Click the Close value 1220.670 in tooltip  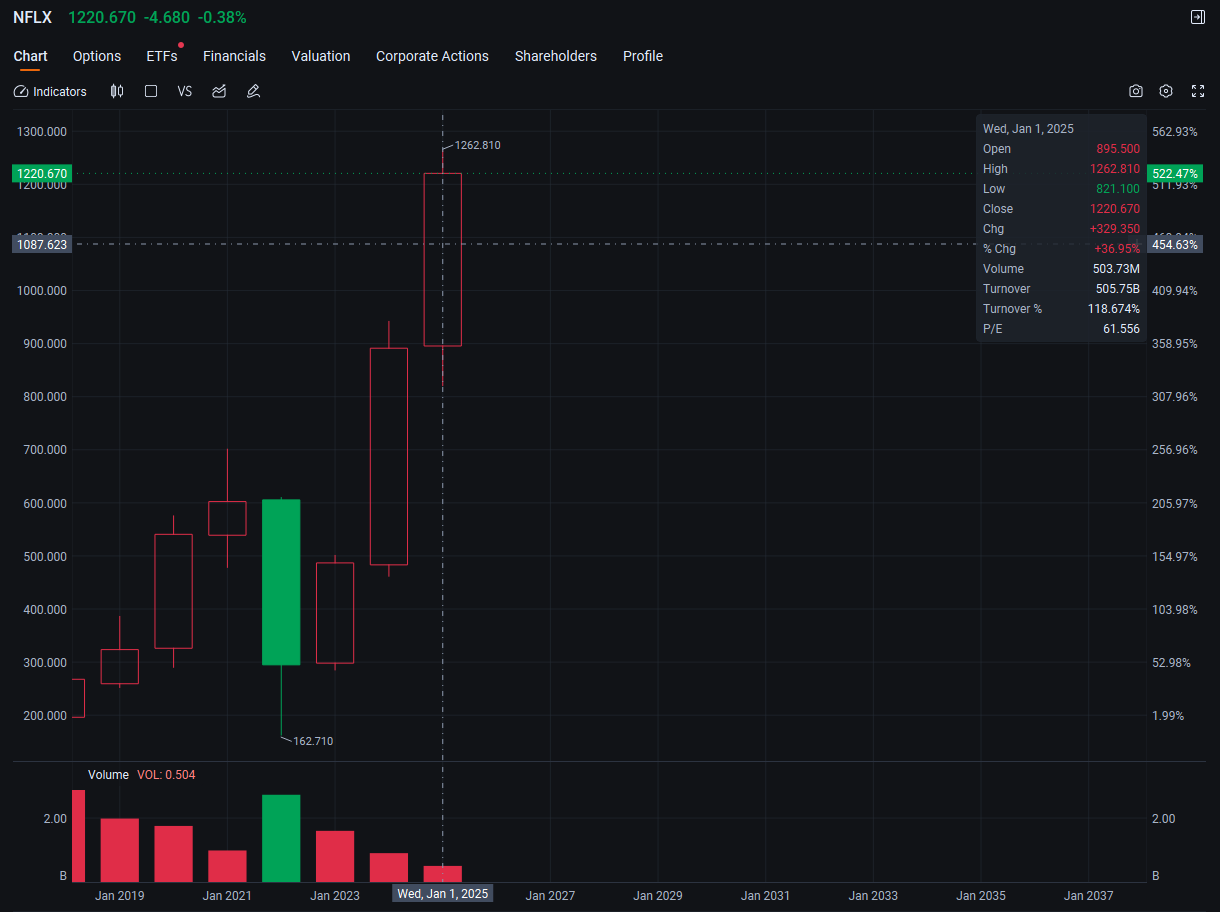click(1115, 209)
